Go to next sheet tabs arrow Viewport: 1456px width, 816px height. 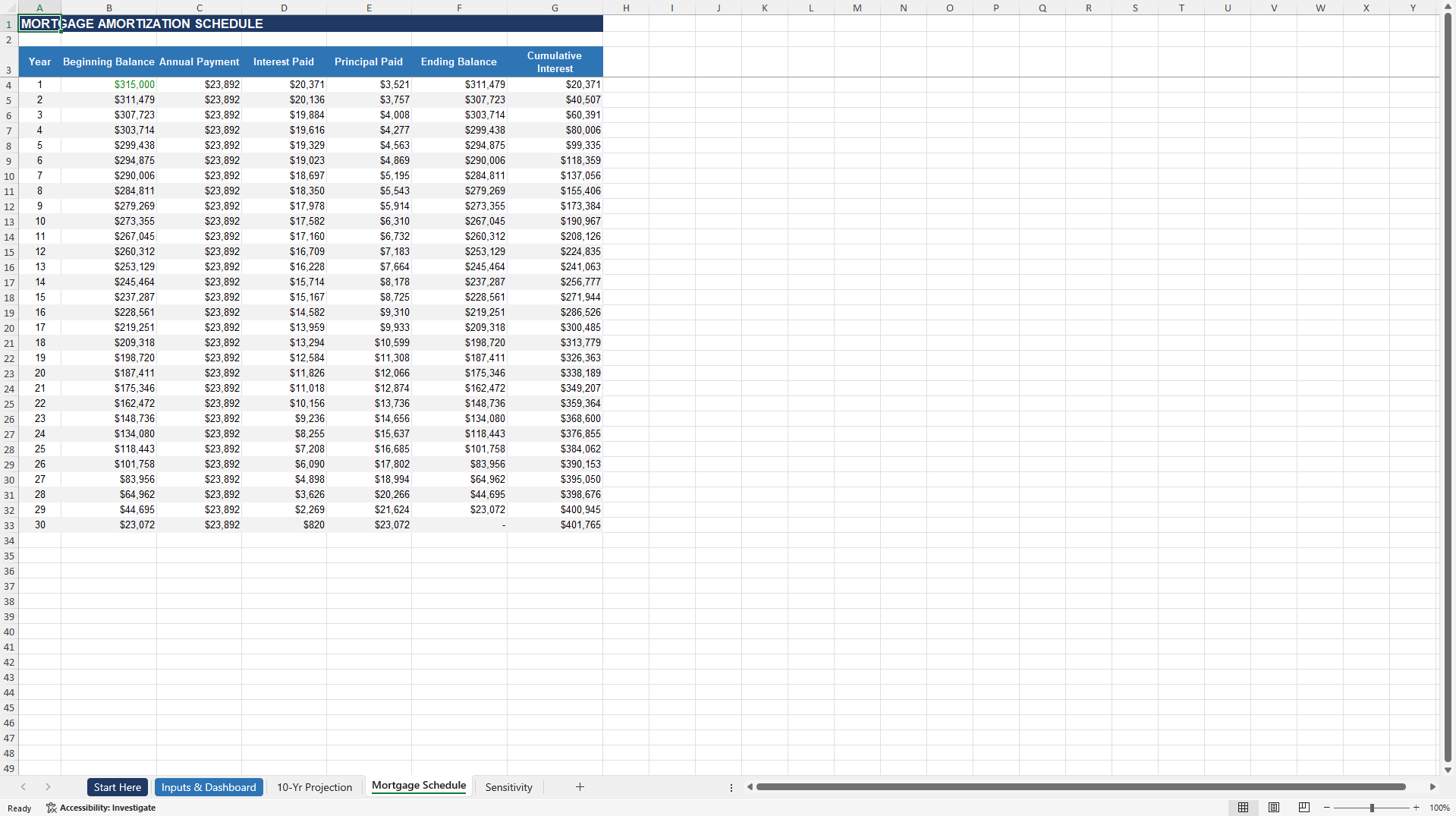pos(48,787)
